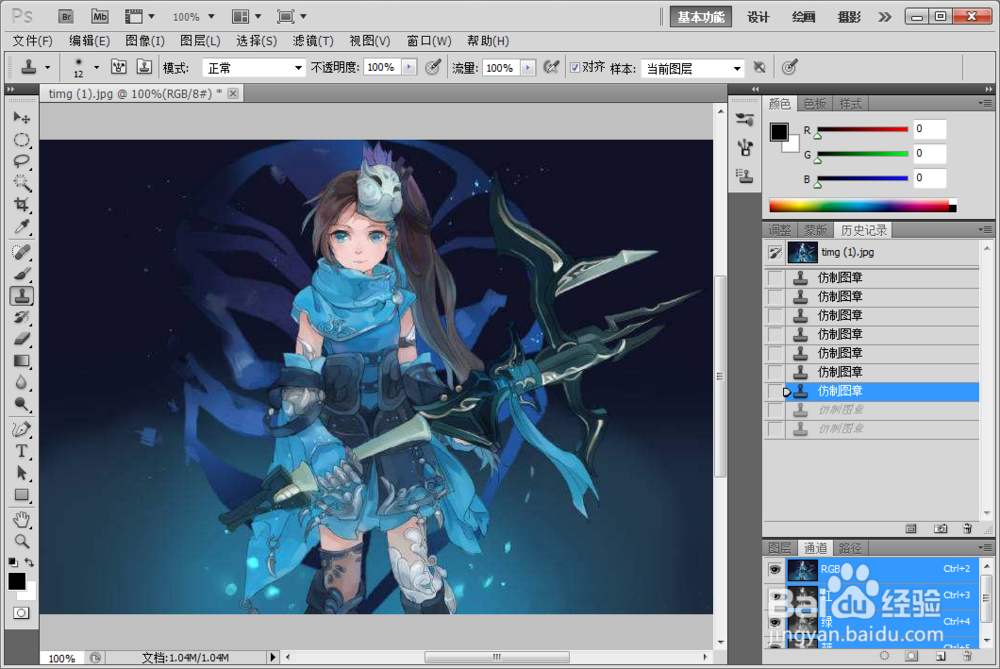This screenshot has width=1000, height=669.
Task: Set history brush source on timg (1).jpg snapshot
Action: coord(775,253)
